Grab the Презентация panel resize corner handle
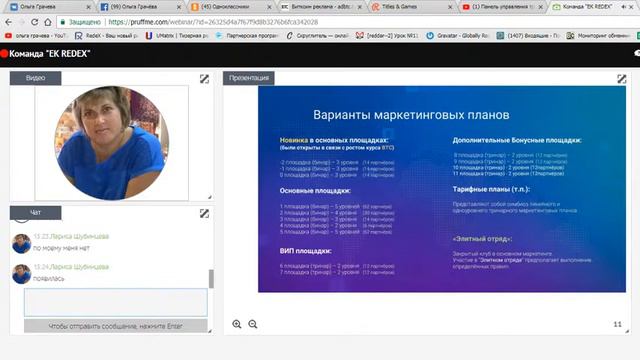This screenshot has width=640, height=360. coord(627,331)
